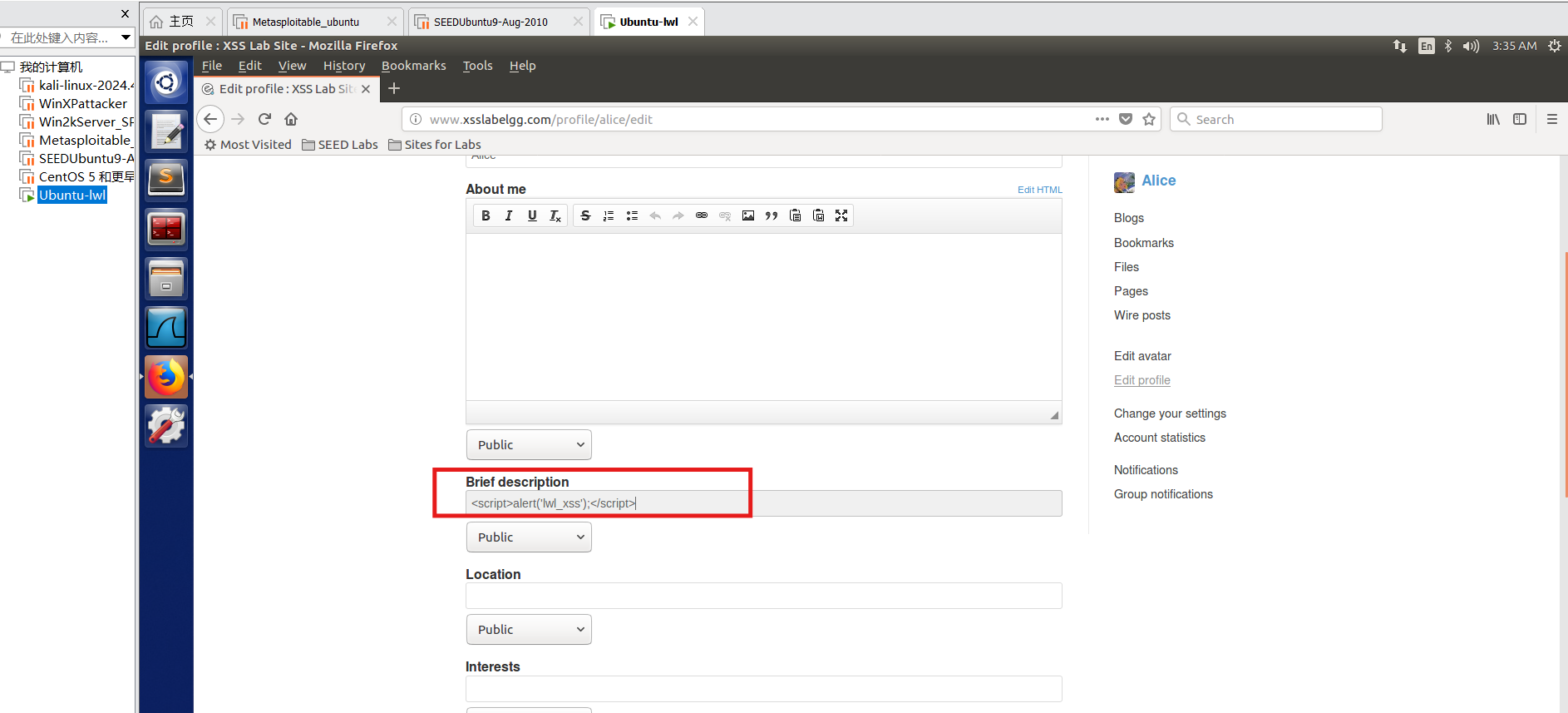The image size is (1568, 713).
Task: Open Blogs in sidebar
Action: click(1128, 218)
